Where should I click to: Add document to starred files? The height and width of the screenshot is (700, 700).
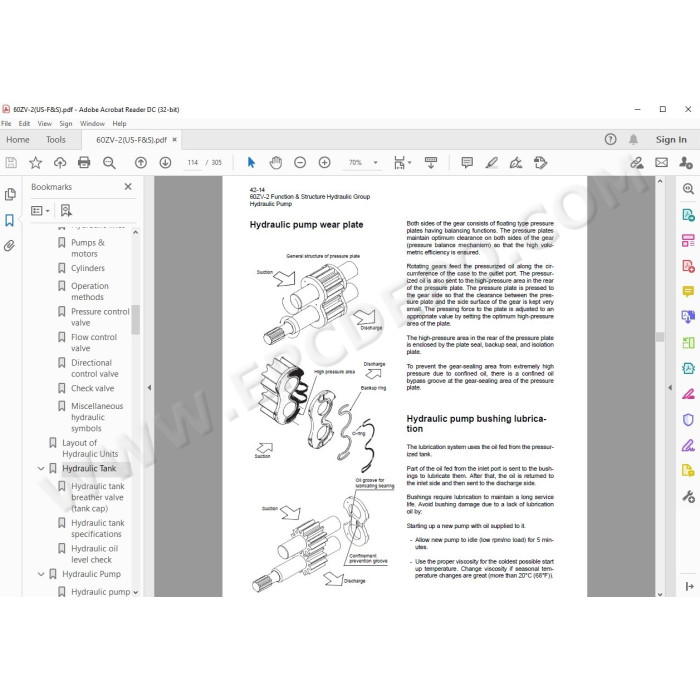click(x=35, y=163)
